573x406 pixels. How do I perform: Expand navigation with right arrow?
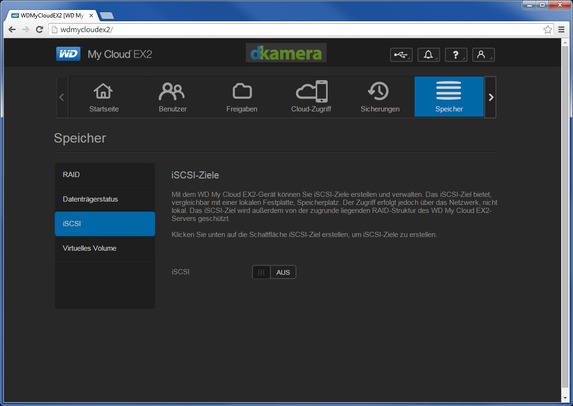(490, 97)
